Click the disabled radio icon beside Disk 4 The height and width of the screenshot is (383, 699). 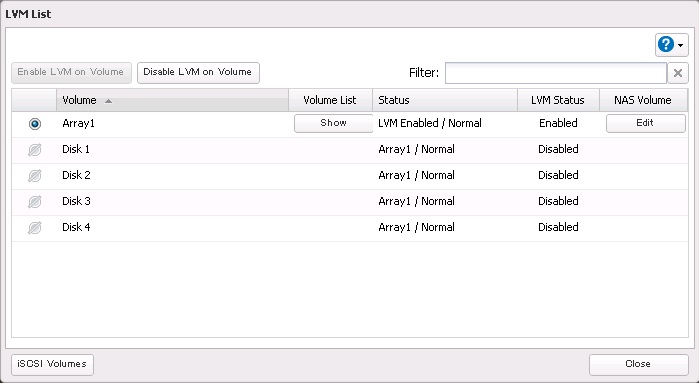[x=34, y=227]
